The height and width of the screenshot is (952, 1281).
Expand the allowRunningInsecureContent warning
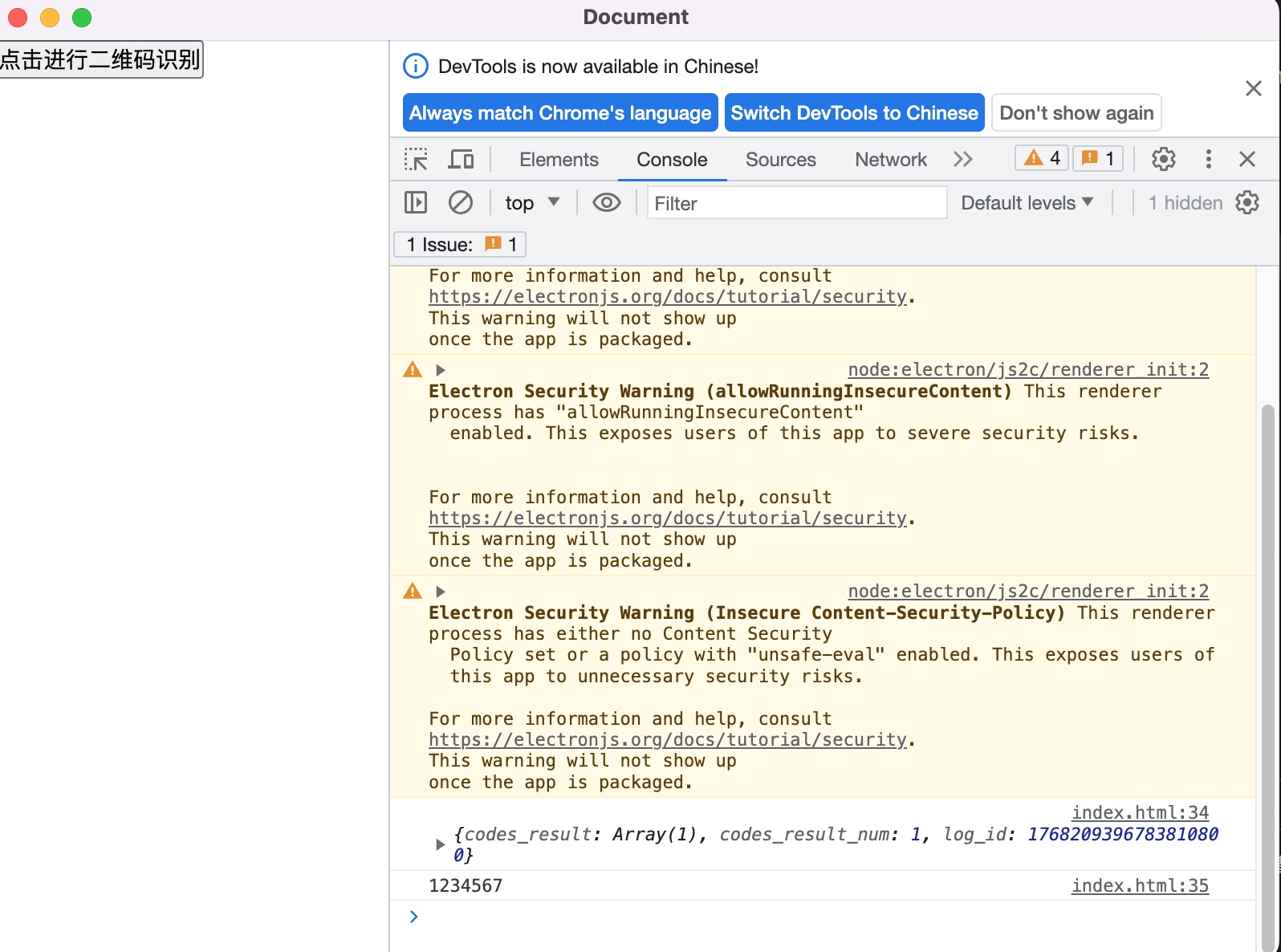tap(440, 370)
